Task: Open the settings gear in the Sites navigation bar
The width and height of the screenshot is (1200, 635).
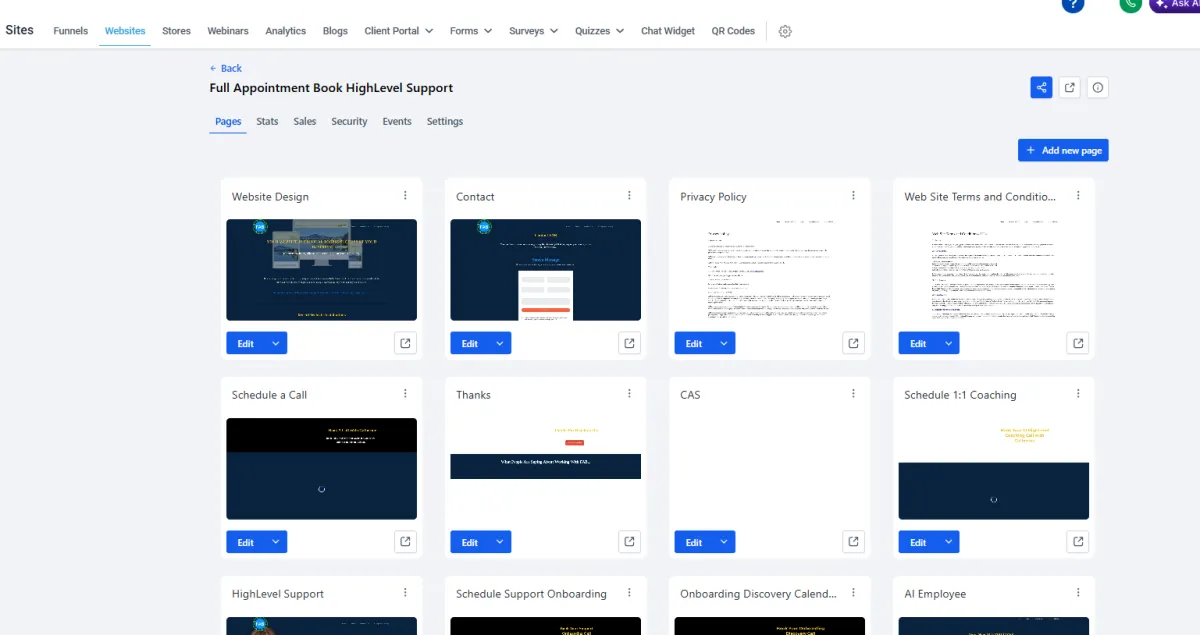Action: (x=785, y=31)
